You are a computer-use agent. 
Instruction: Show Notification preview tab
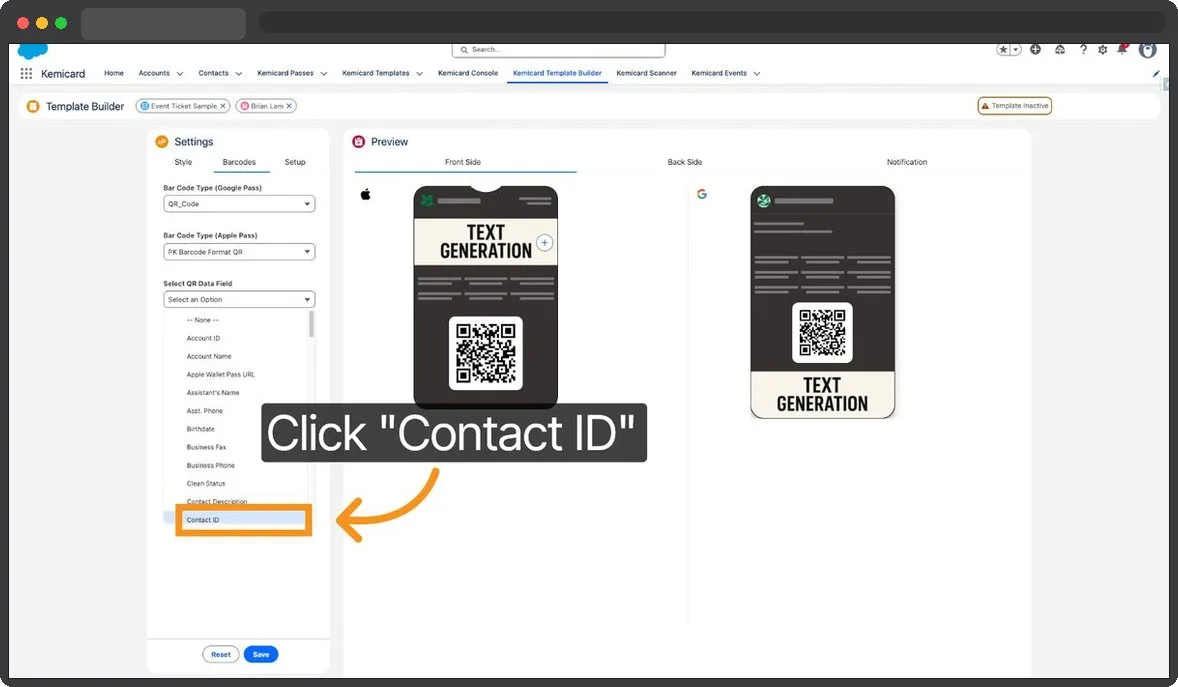pyautogui.click(x=907, y=162)
